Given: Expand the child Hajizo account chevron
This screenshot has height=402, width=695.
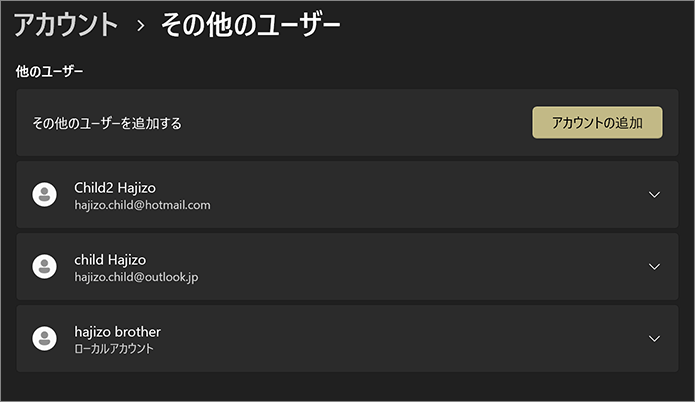Looking at the screenshot, I should (x=654, y=266).
